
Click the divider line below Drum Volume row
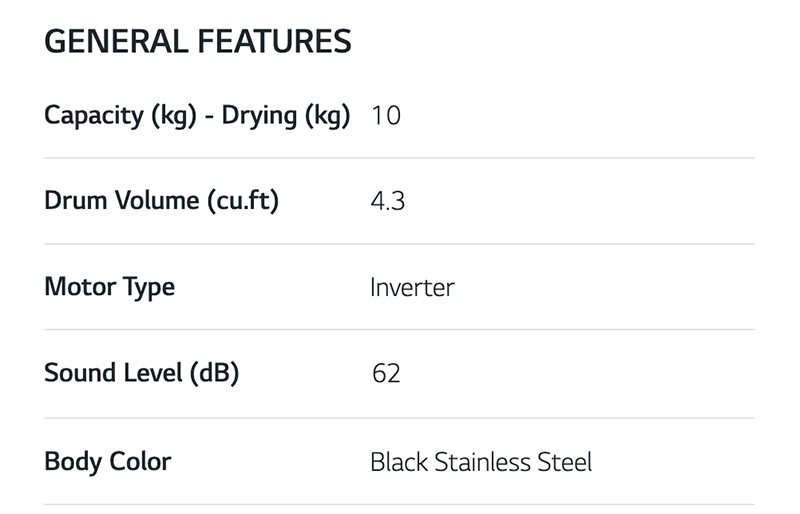(399, 244)
